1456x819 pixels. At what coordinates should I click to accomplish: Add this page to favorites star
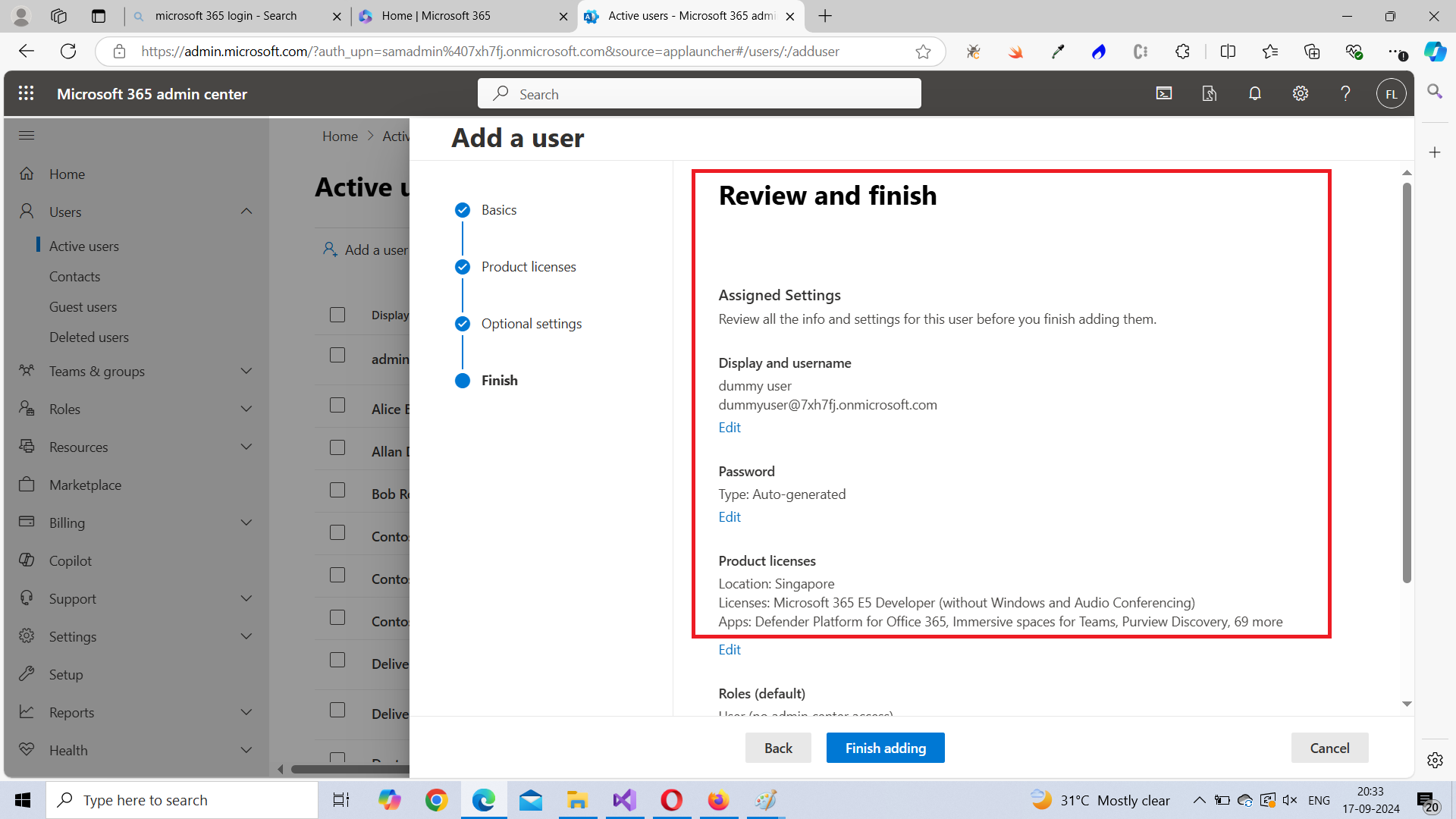pos(923,52)
